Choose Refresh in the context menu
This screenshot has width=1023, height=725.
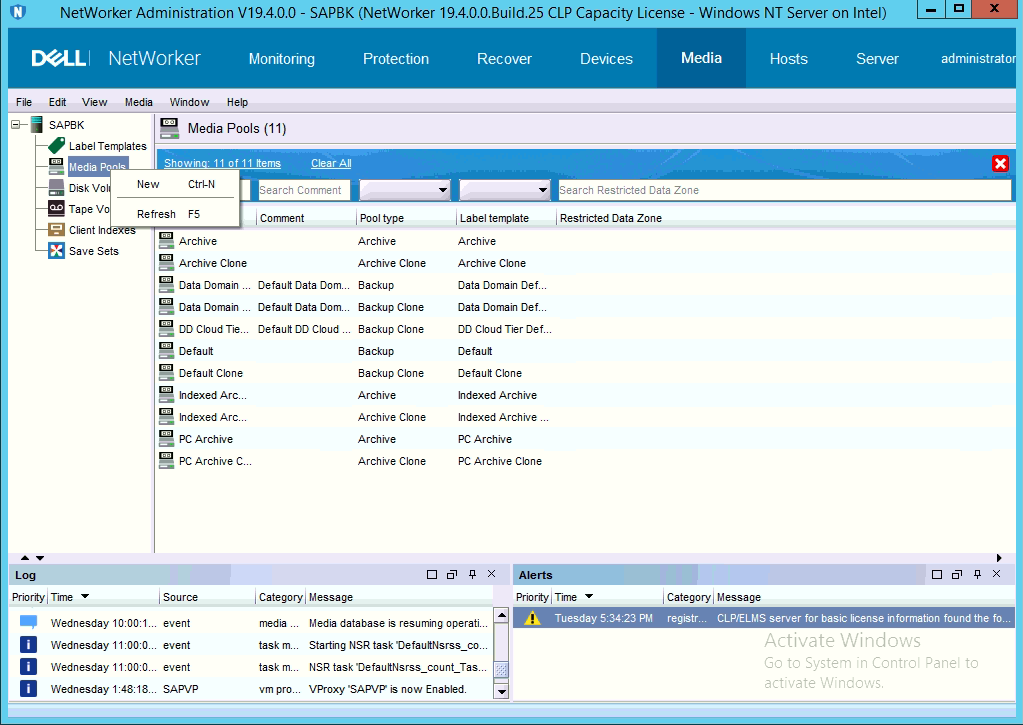(x=156, y=214)
